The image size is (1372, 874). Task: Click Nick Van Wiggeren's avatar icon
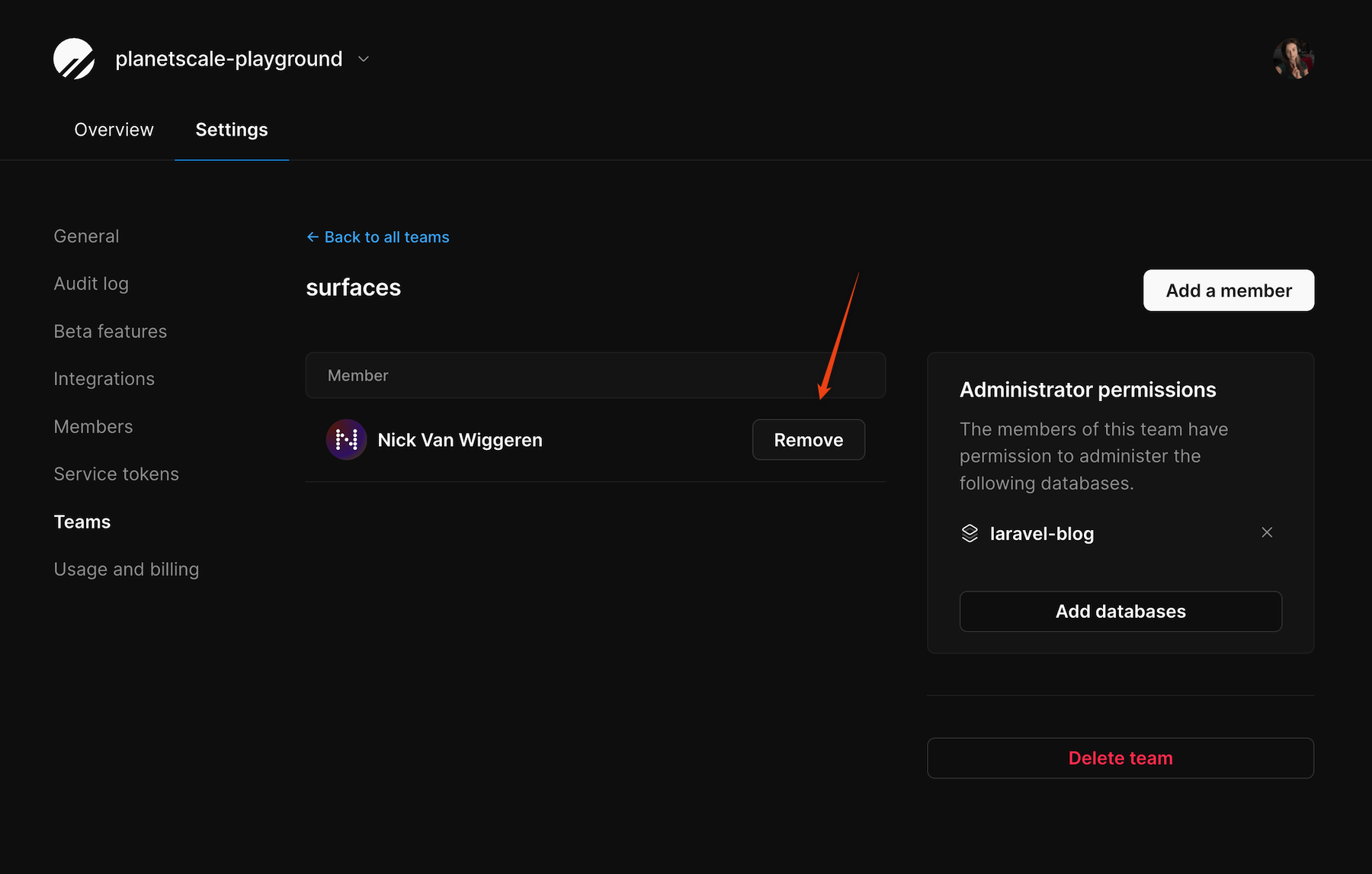pyautogui.click(x=346, y=439)
